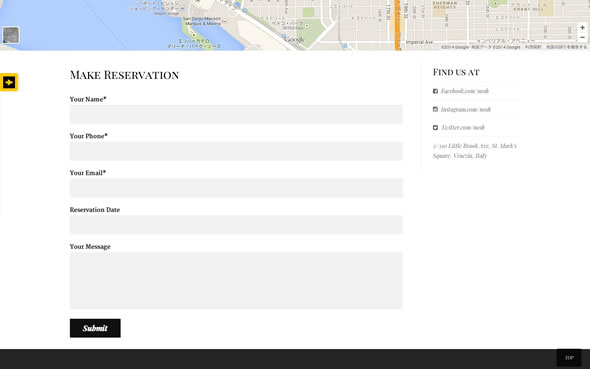The image size is (590, 369).
Task: Click the Twitter icon in sidebar
Action: click(x=435, y=128)
